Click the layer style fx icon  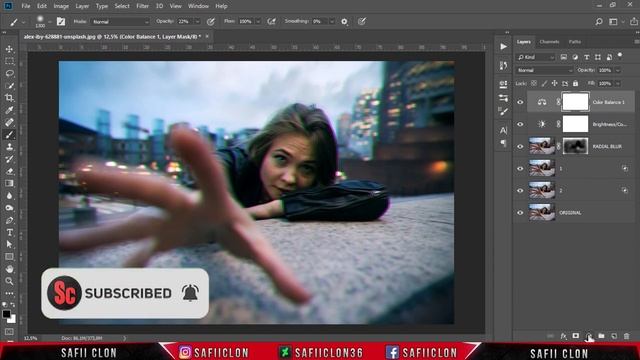563,336
